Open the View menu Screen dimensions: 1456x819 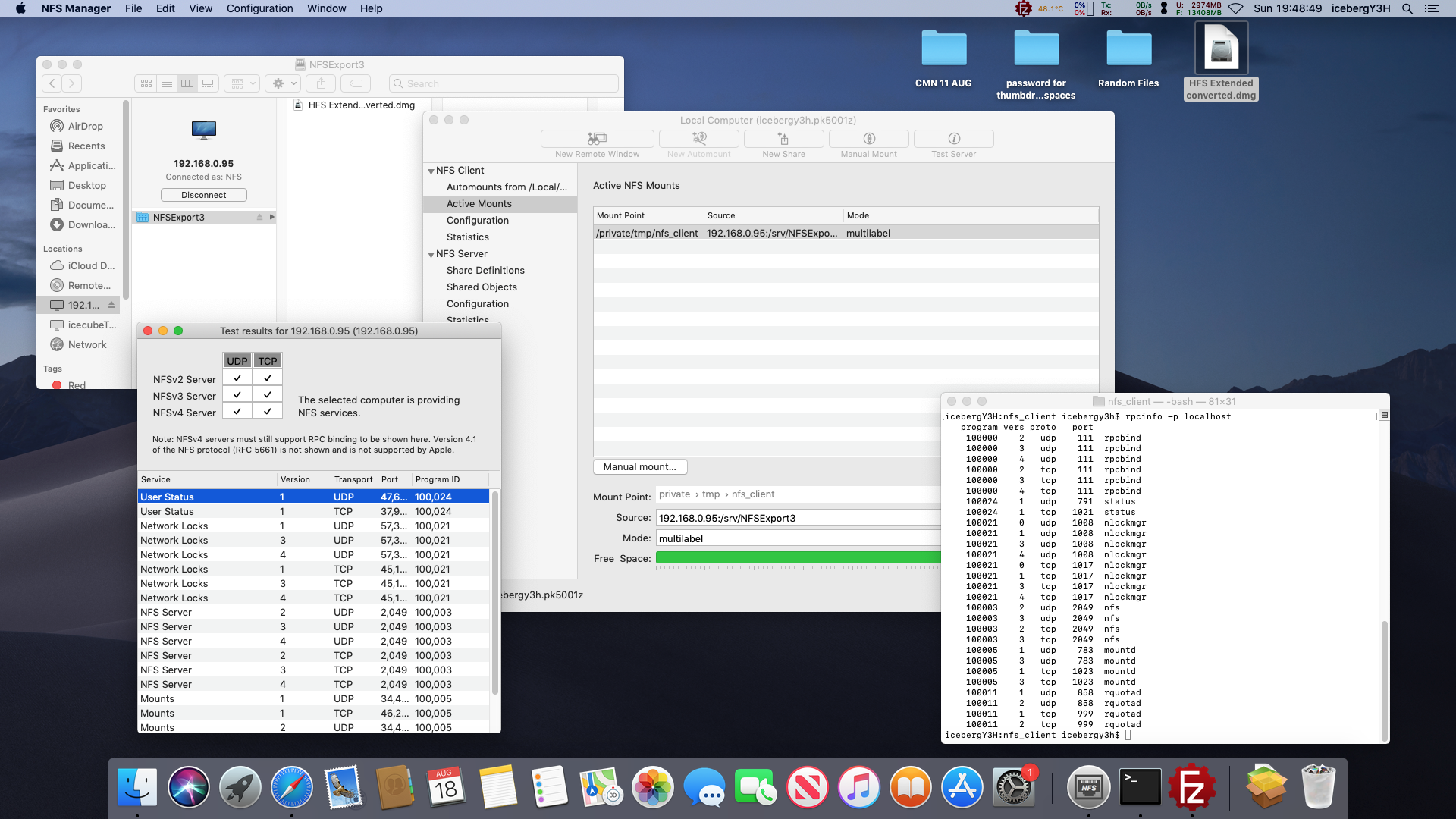(200, 8)
